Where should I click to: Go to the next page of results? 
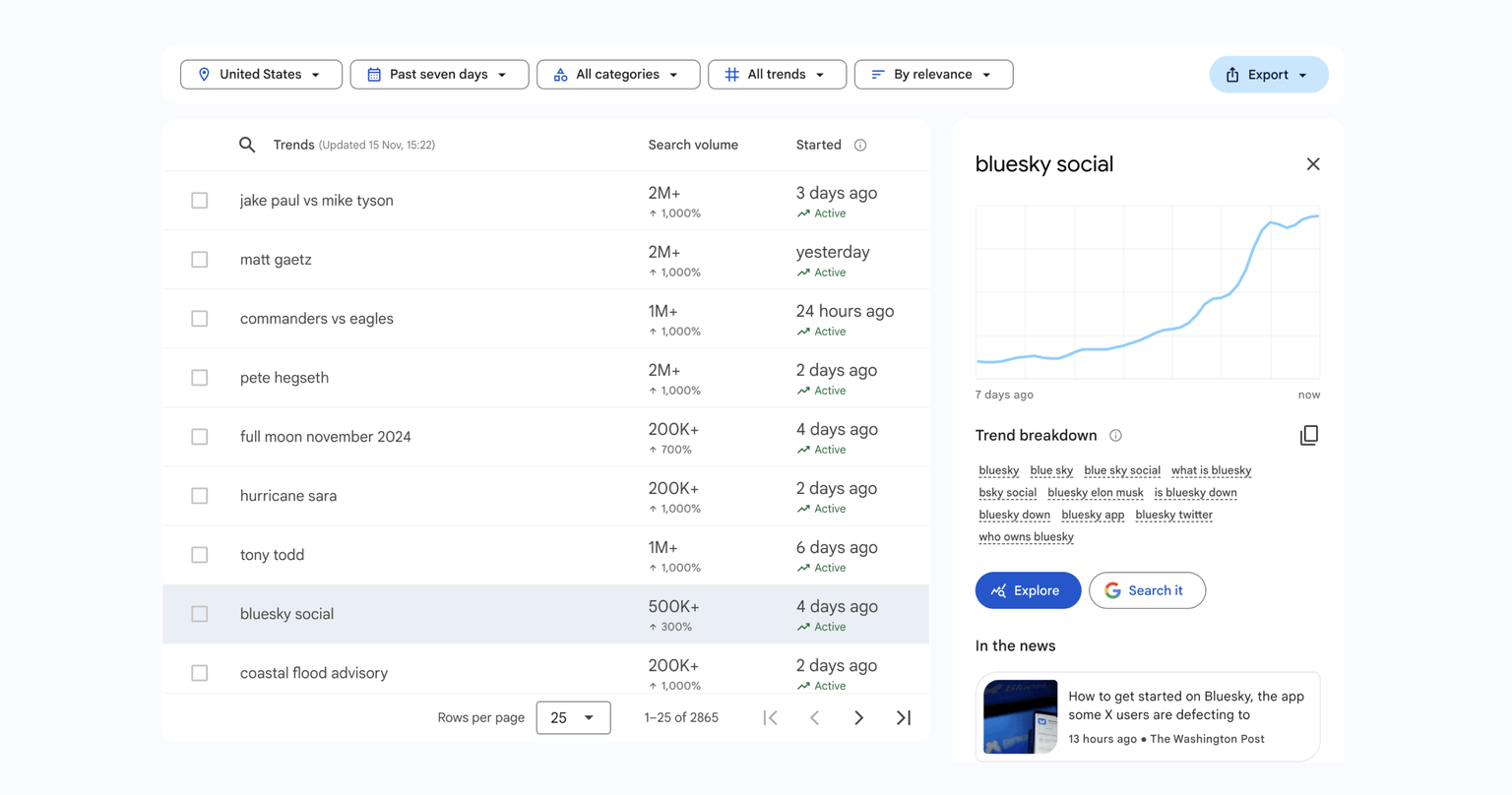[859, 717]
